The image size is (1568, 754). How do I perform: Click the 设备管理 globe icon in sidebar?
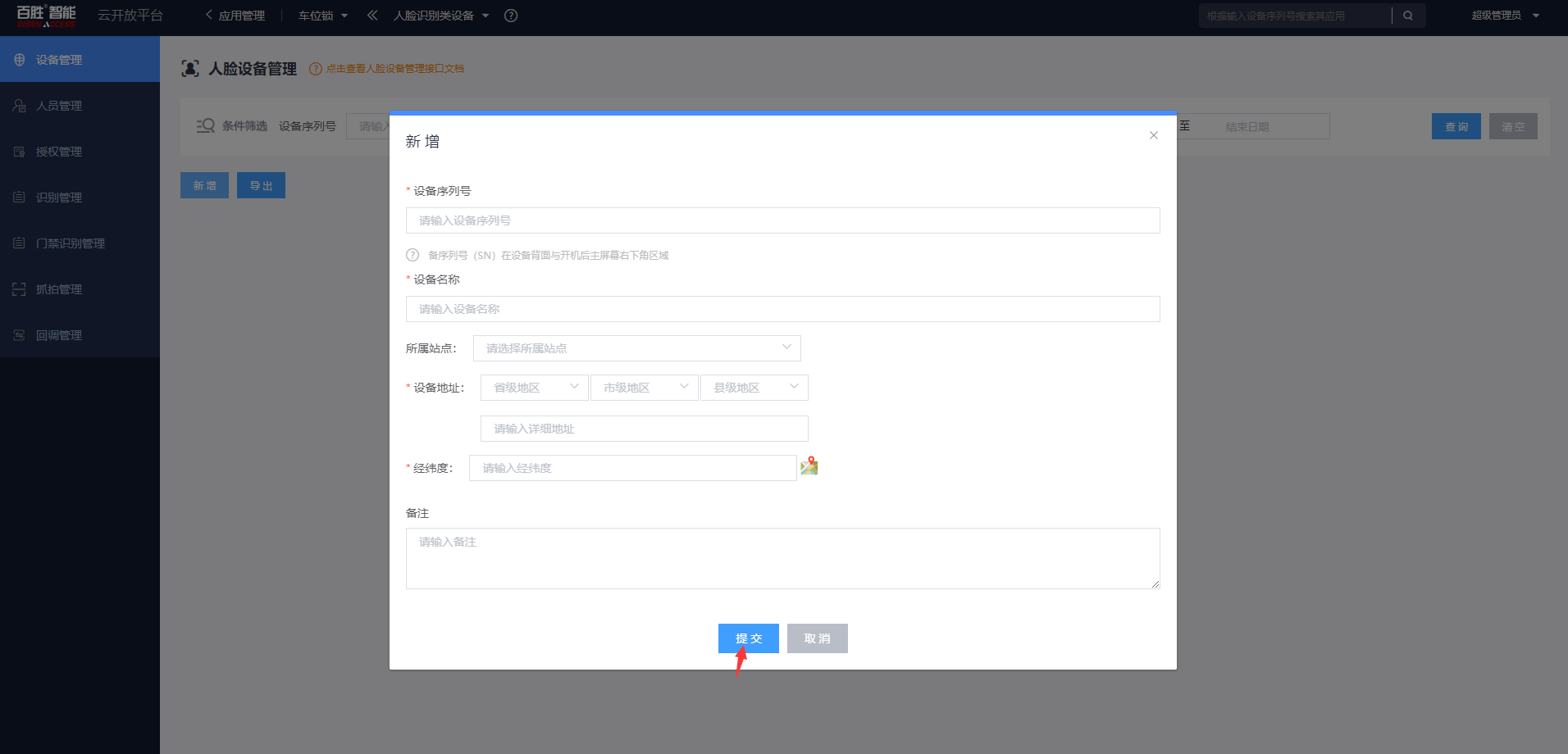(20, 60)
